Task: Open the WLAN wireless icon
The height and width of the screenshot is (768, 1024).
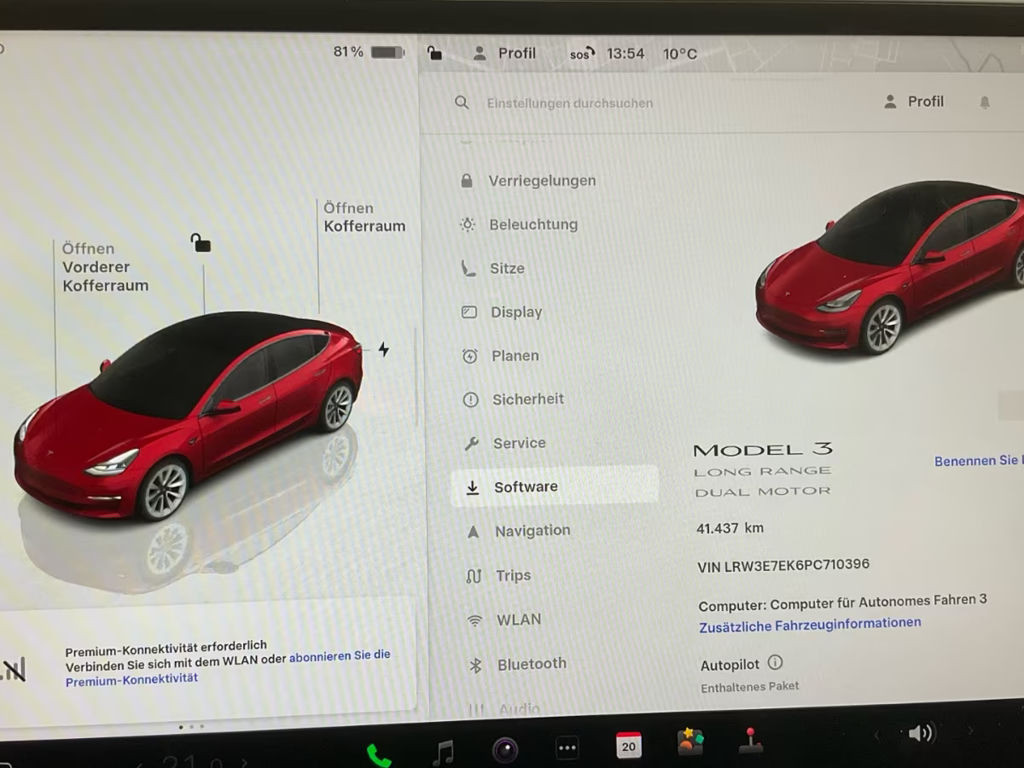Action: (468, 619)
